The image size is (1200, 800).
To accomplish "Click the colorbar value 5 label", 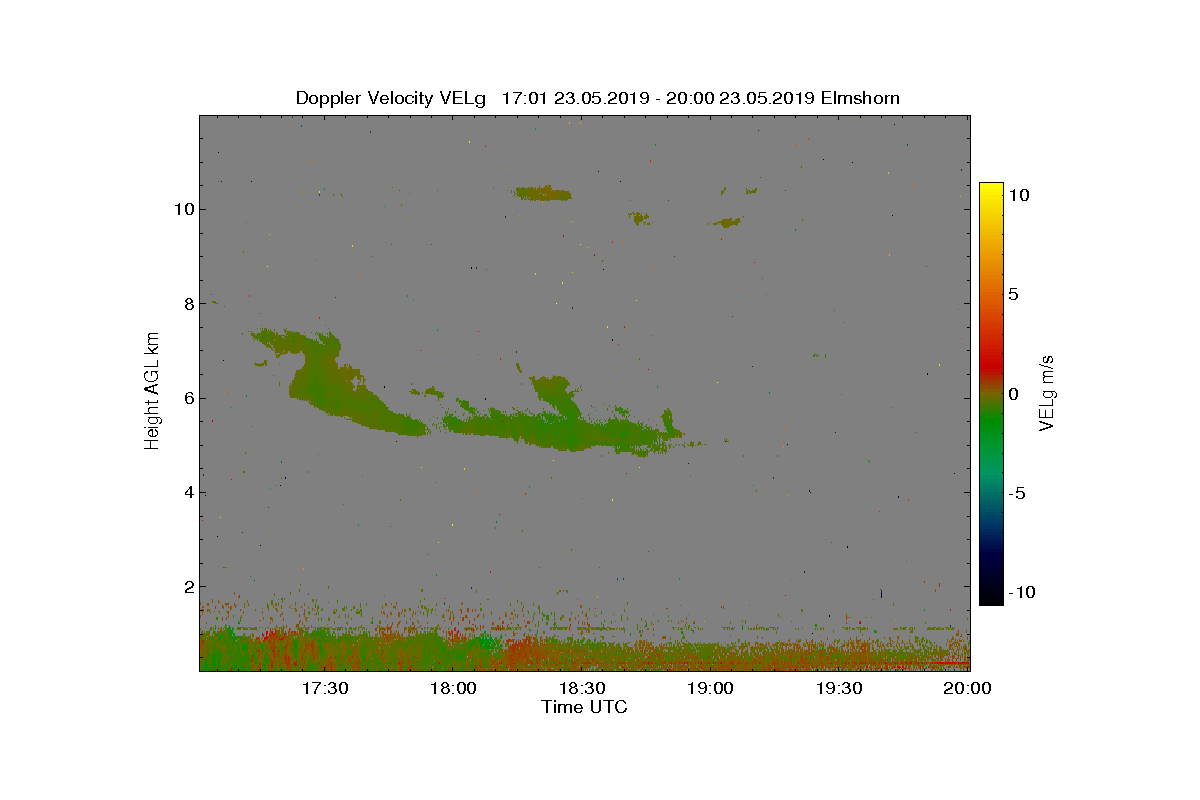I will tap(1013, 295).
